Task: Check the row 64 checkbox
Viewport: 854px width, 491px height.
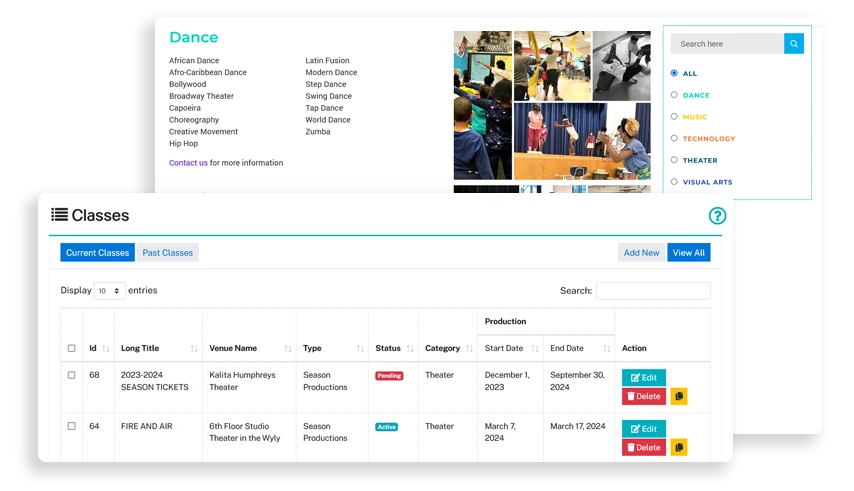Action: pyautogui.click(x=71, y=426)
